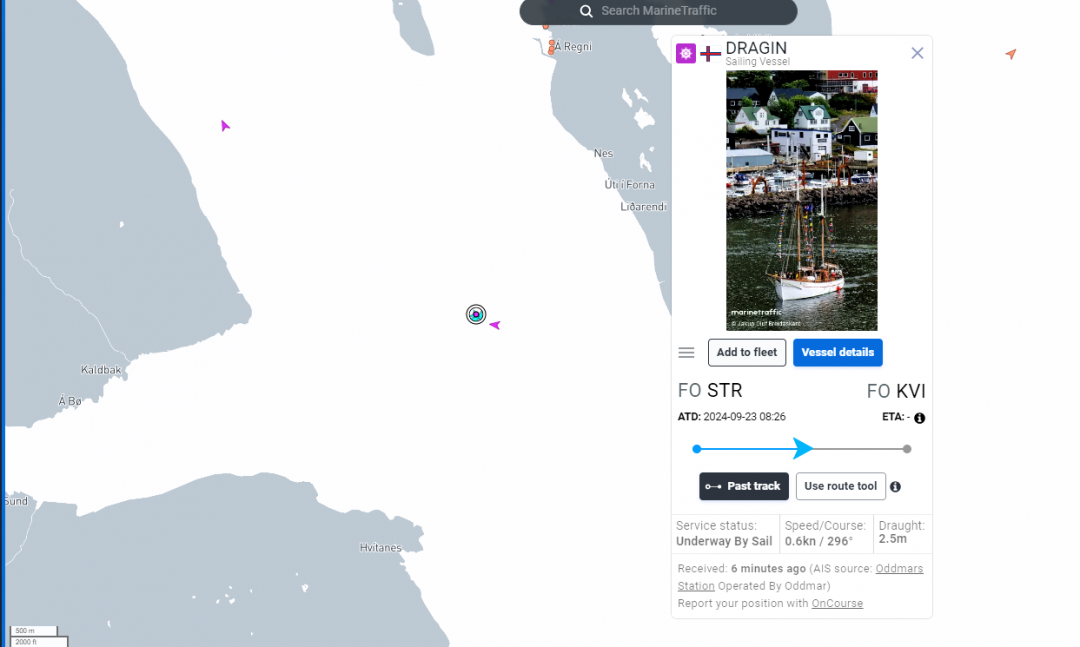This screenshot has width=1080, height=647.
Task: Open the Oddmars Station AIS source link
Action: (899, 569)
